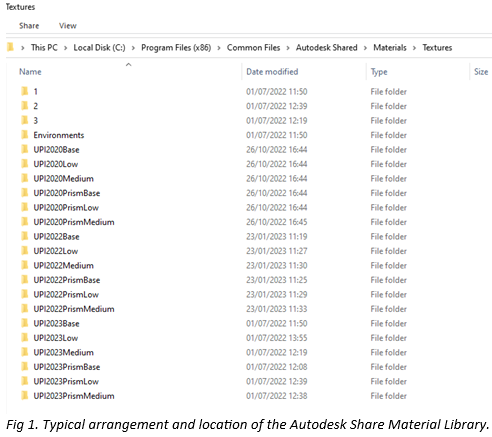
Task: Click date 01/07/2022 12:08 cell
Action: coord(277,367)
